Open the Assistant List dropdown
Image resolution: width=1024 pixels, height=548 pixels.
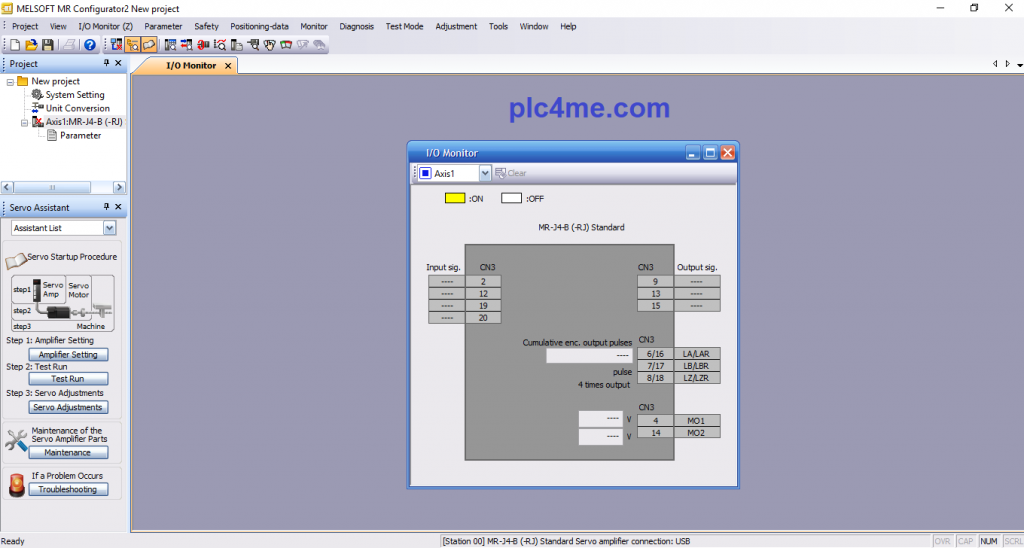point(109,228)
